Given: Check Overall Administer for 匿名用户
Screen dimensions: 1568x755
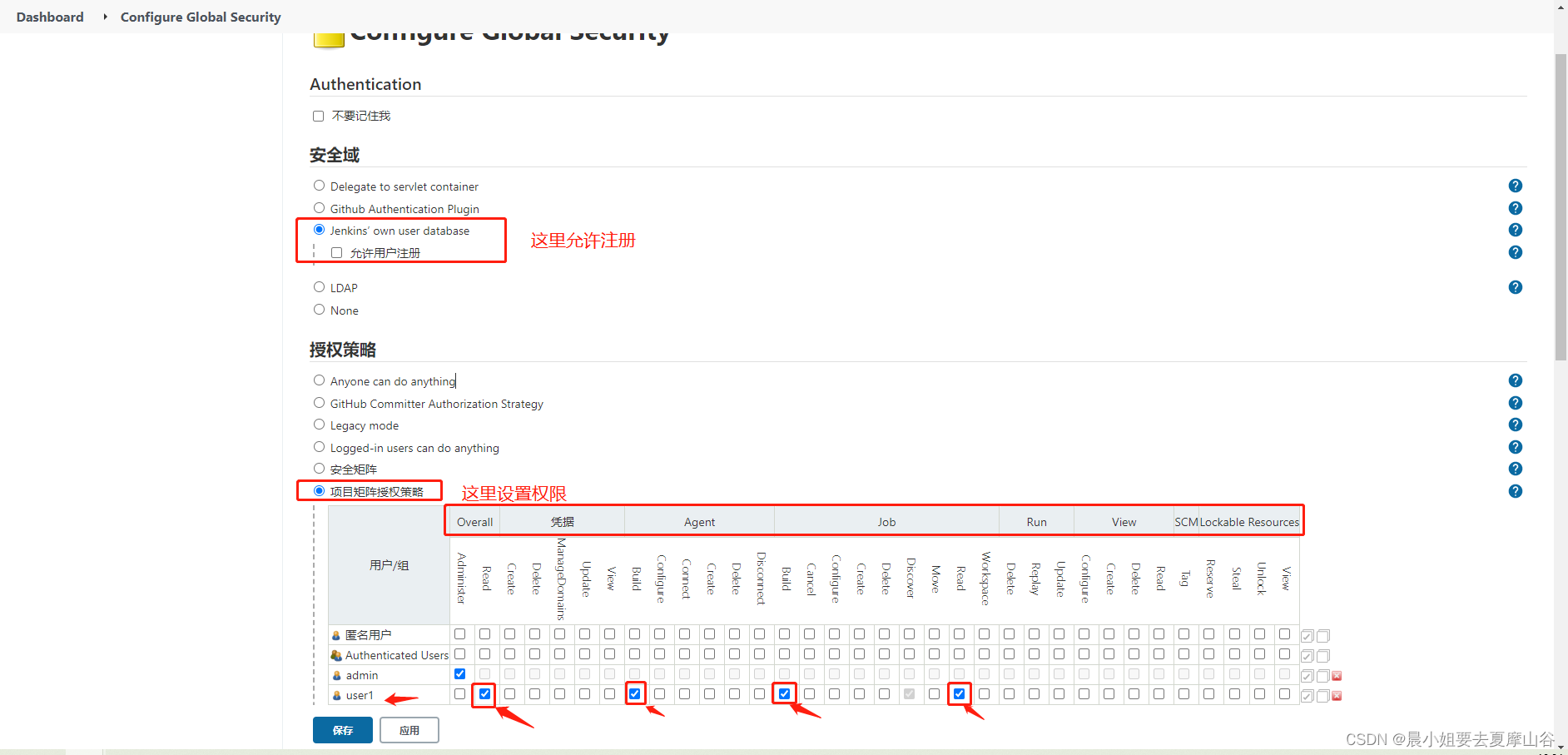Looking at the screenshot, I should (x=459, y=634).
